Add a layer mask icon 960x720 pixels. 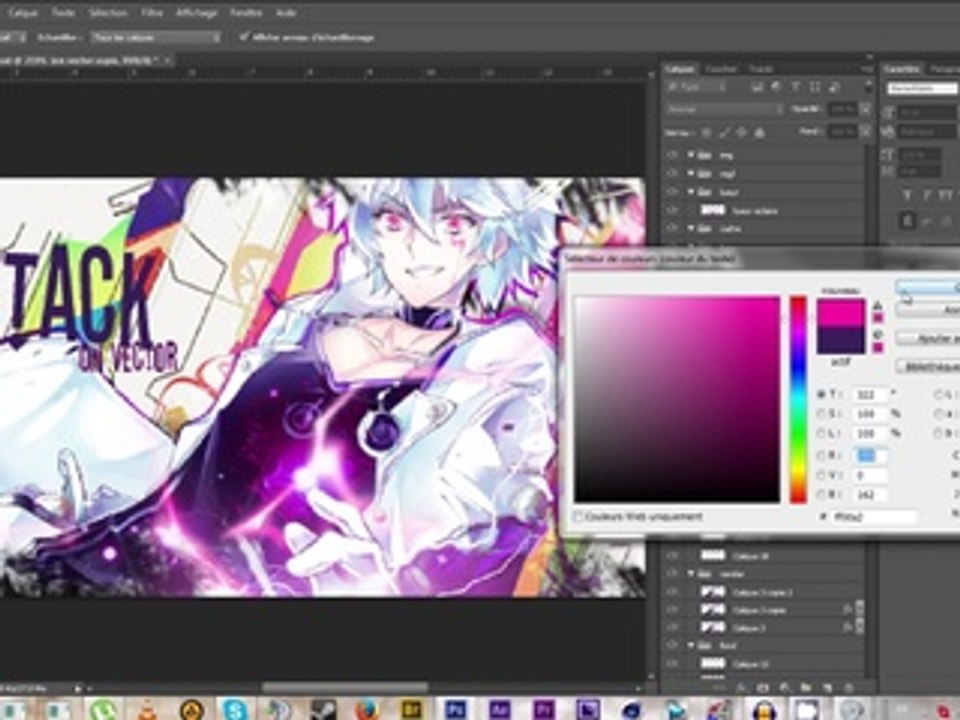point(763,688)
